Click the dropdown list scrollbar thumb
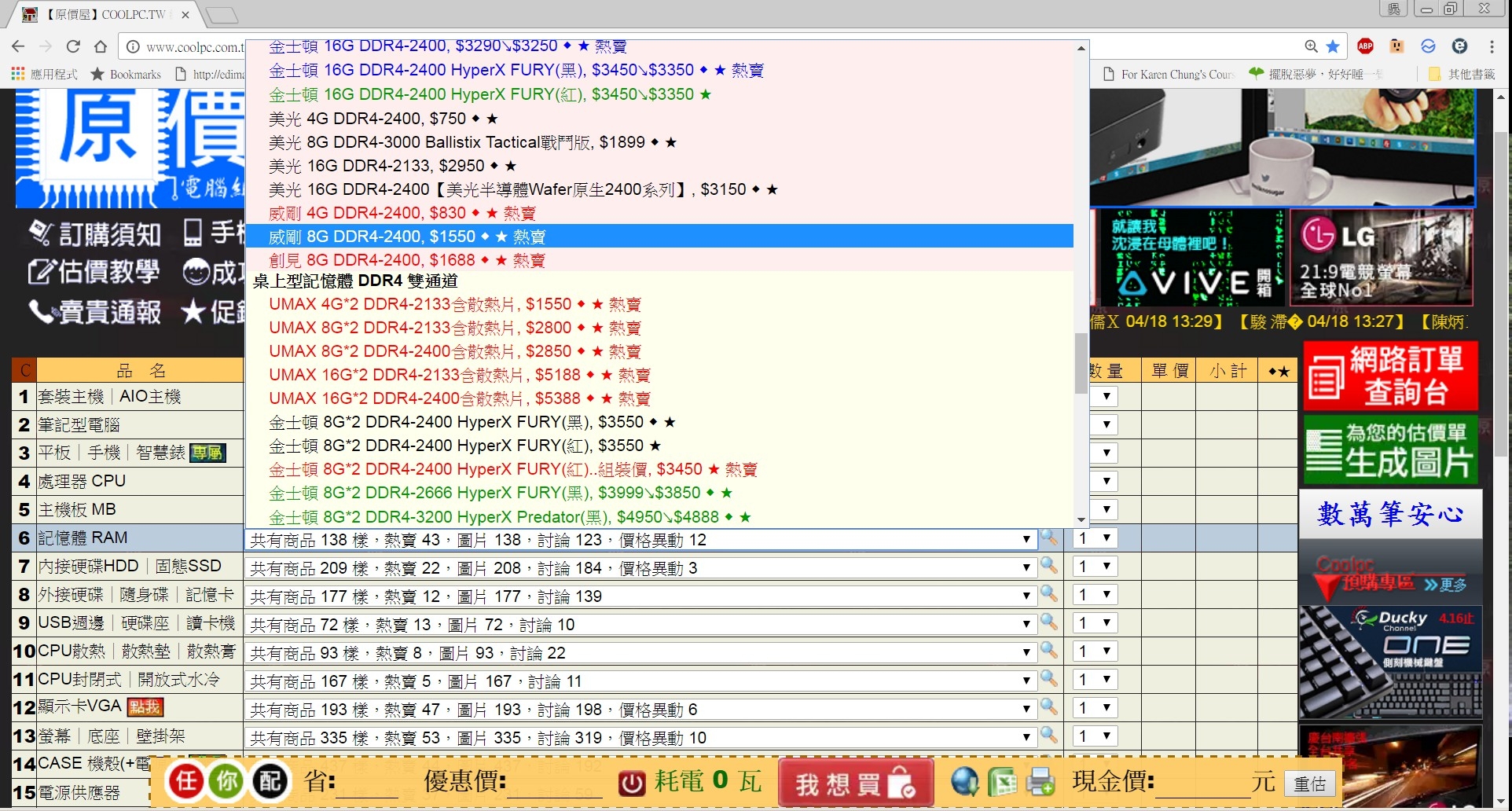 coord(1081,363)
